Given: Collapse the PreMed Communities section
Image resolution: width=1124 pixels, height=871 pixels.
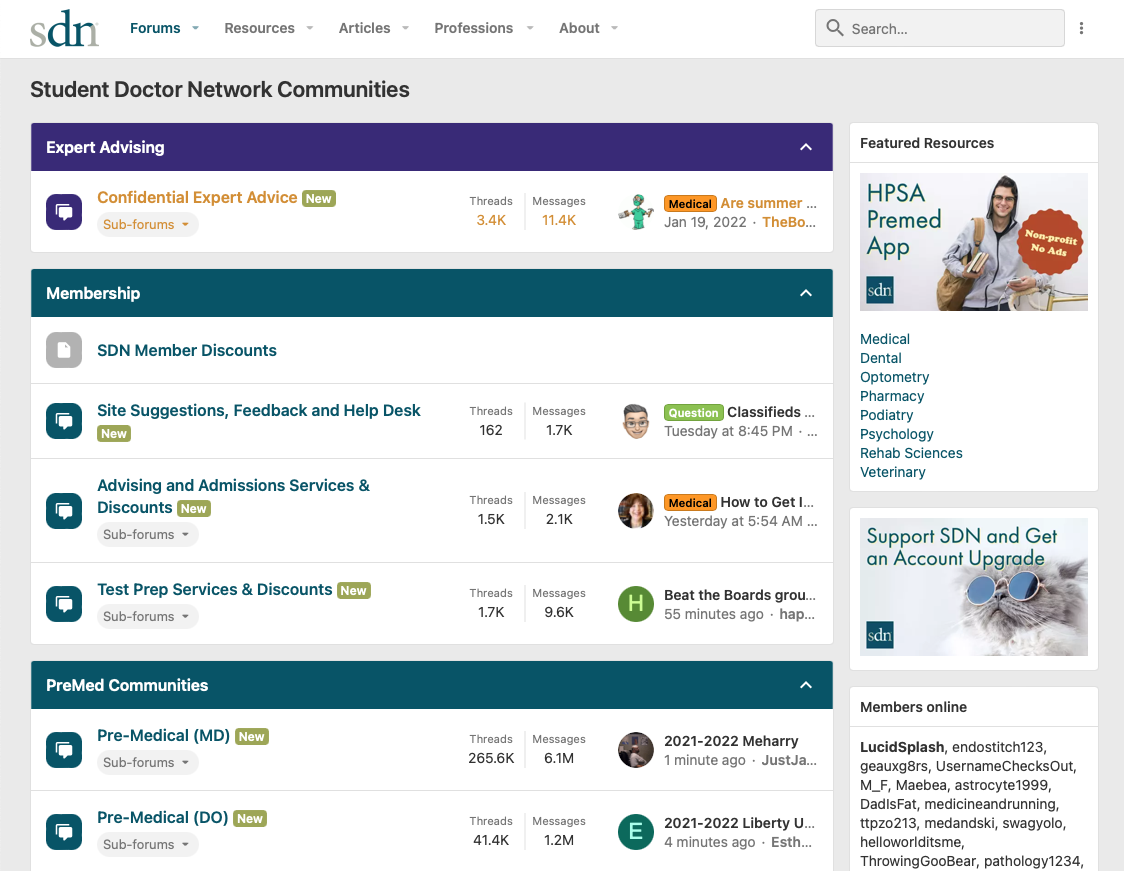Looking at the screenshot, I should coord(806,685).
